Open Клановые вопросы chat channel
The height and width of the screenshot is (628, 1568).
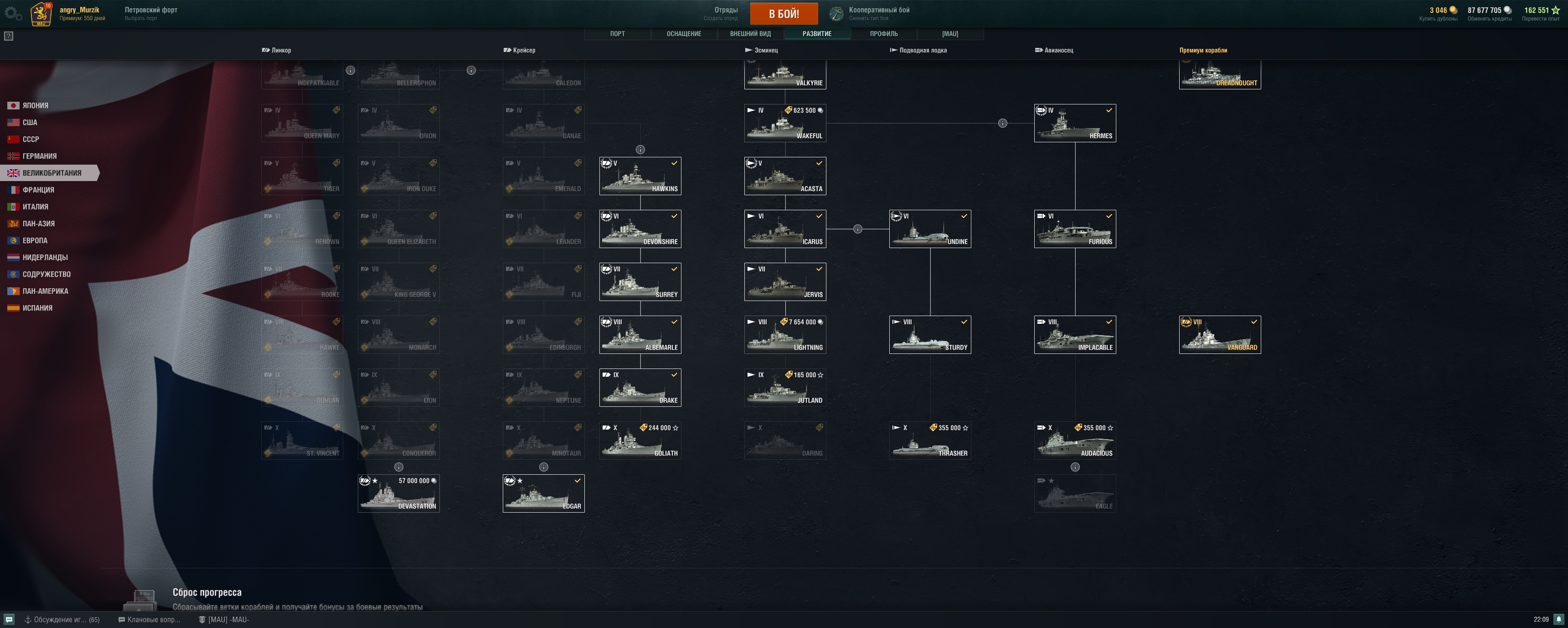150,619
